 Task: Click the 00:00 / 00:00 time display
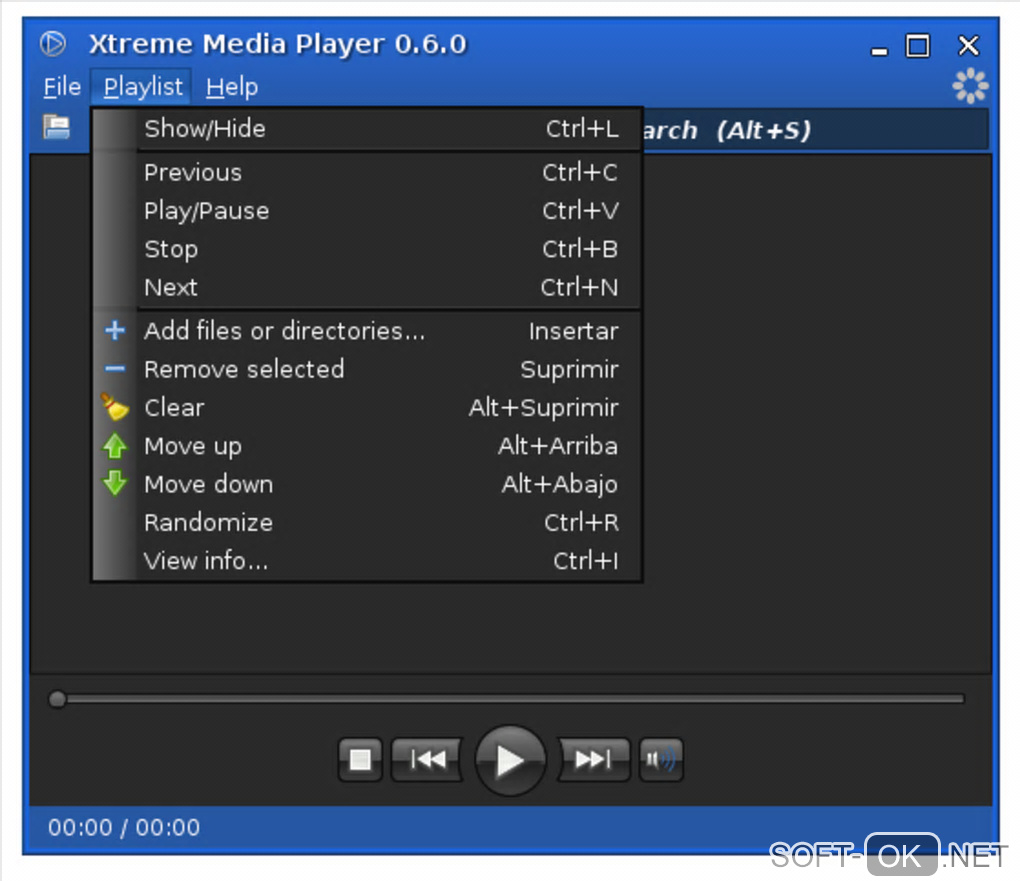coord(124,828)
